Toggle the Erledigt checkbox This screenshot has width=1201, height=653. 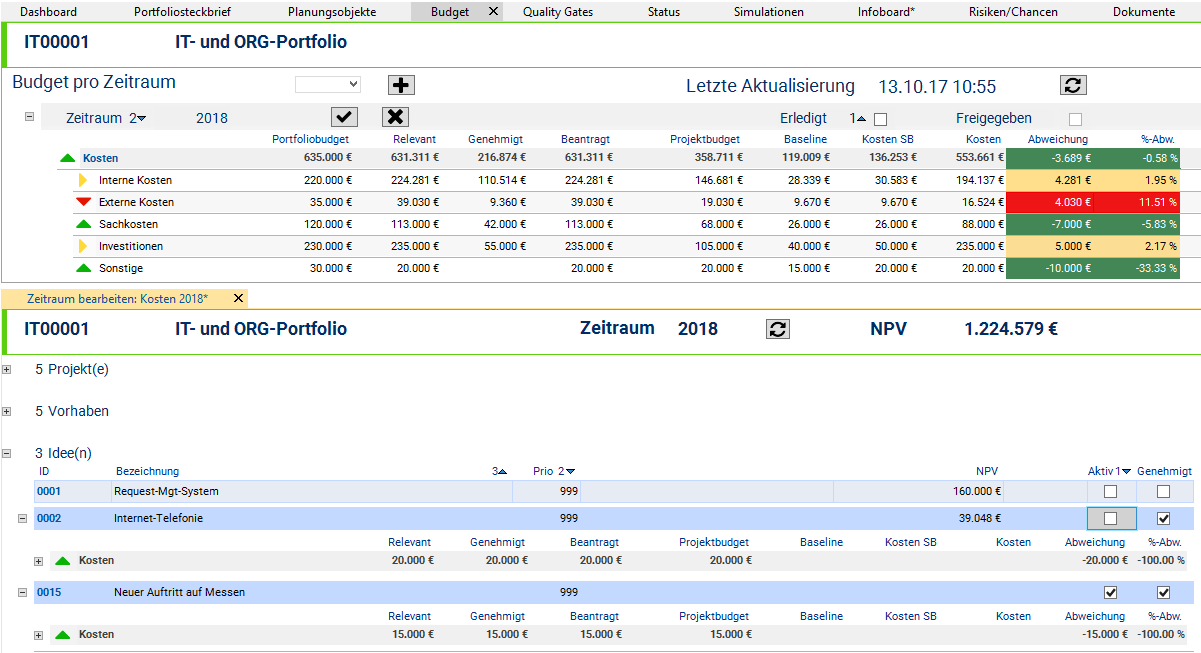pyautogui.click(x=880, y=119)
